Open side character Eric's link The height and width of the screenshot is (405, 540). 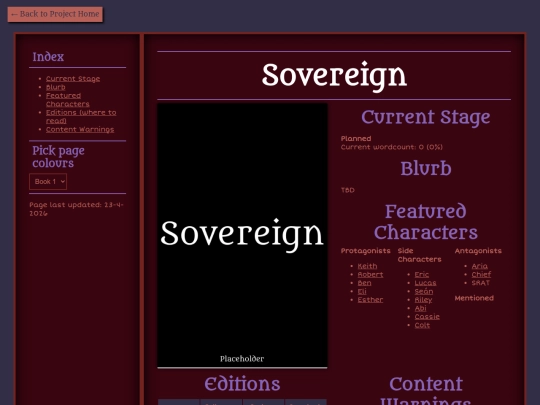pyautogui.click(x=422, y=274)
